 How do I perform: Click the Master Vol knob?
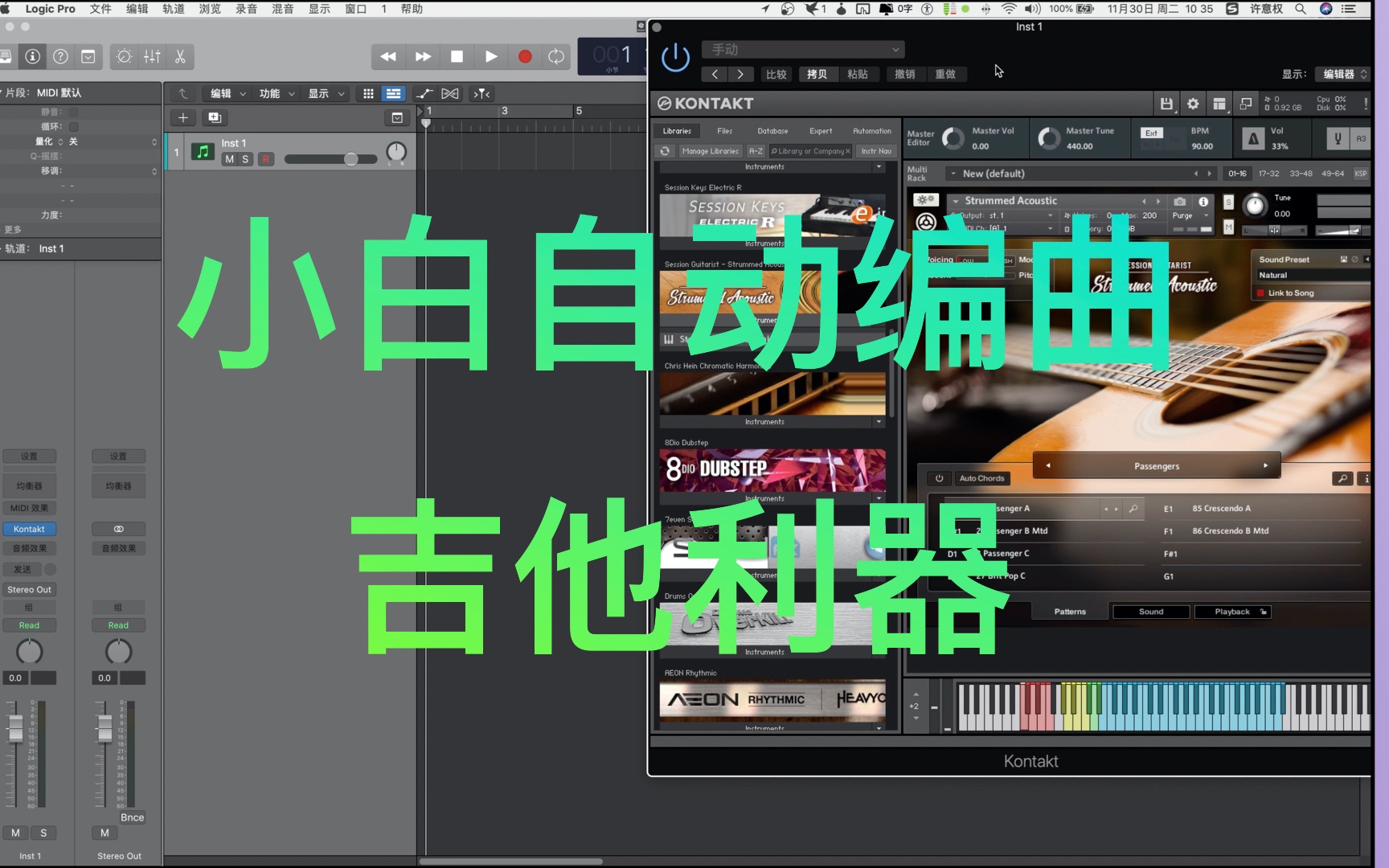point(953,138)
